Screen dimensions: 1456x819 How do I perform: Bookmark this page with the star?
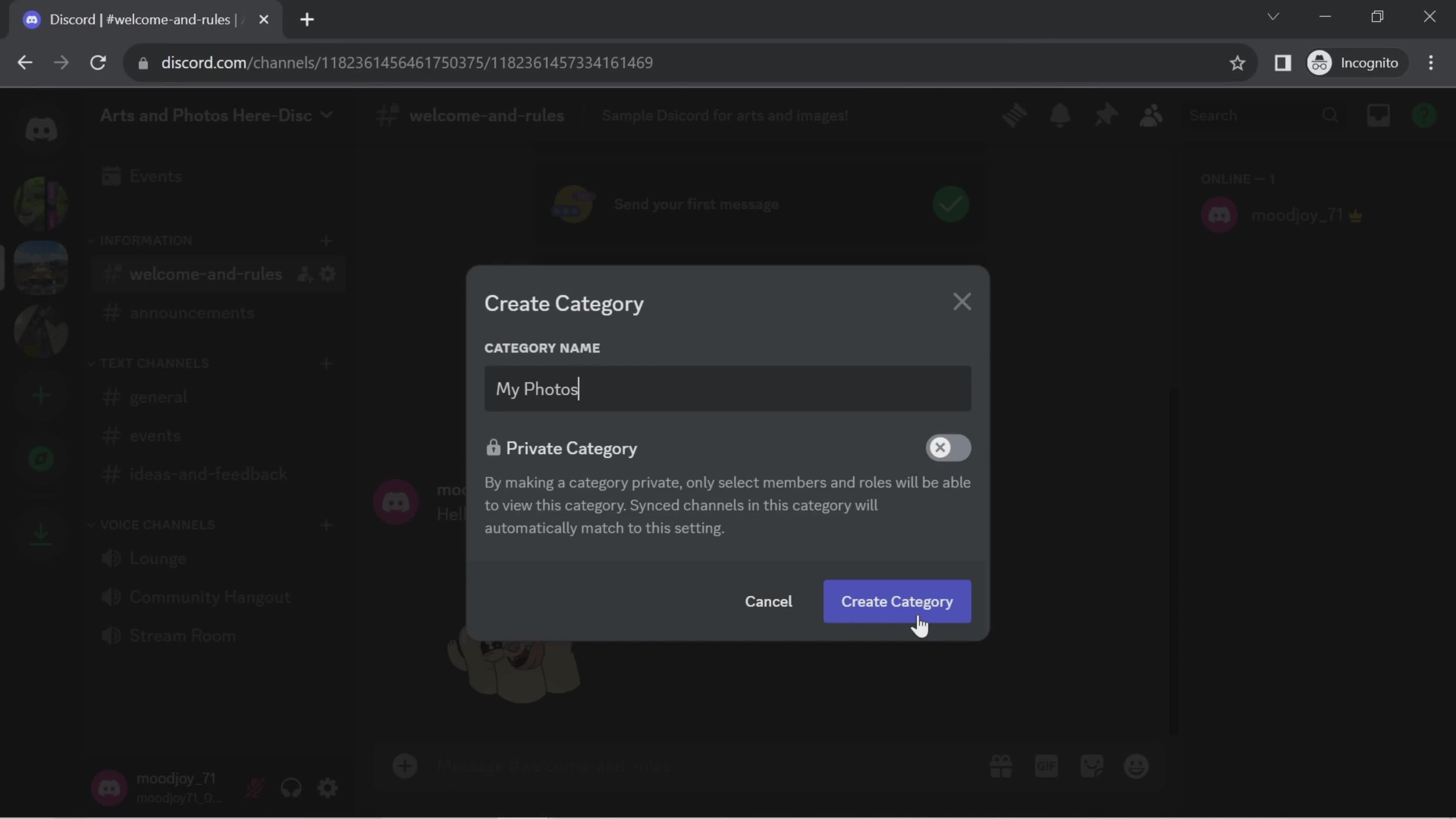[x=1237, y=63]
